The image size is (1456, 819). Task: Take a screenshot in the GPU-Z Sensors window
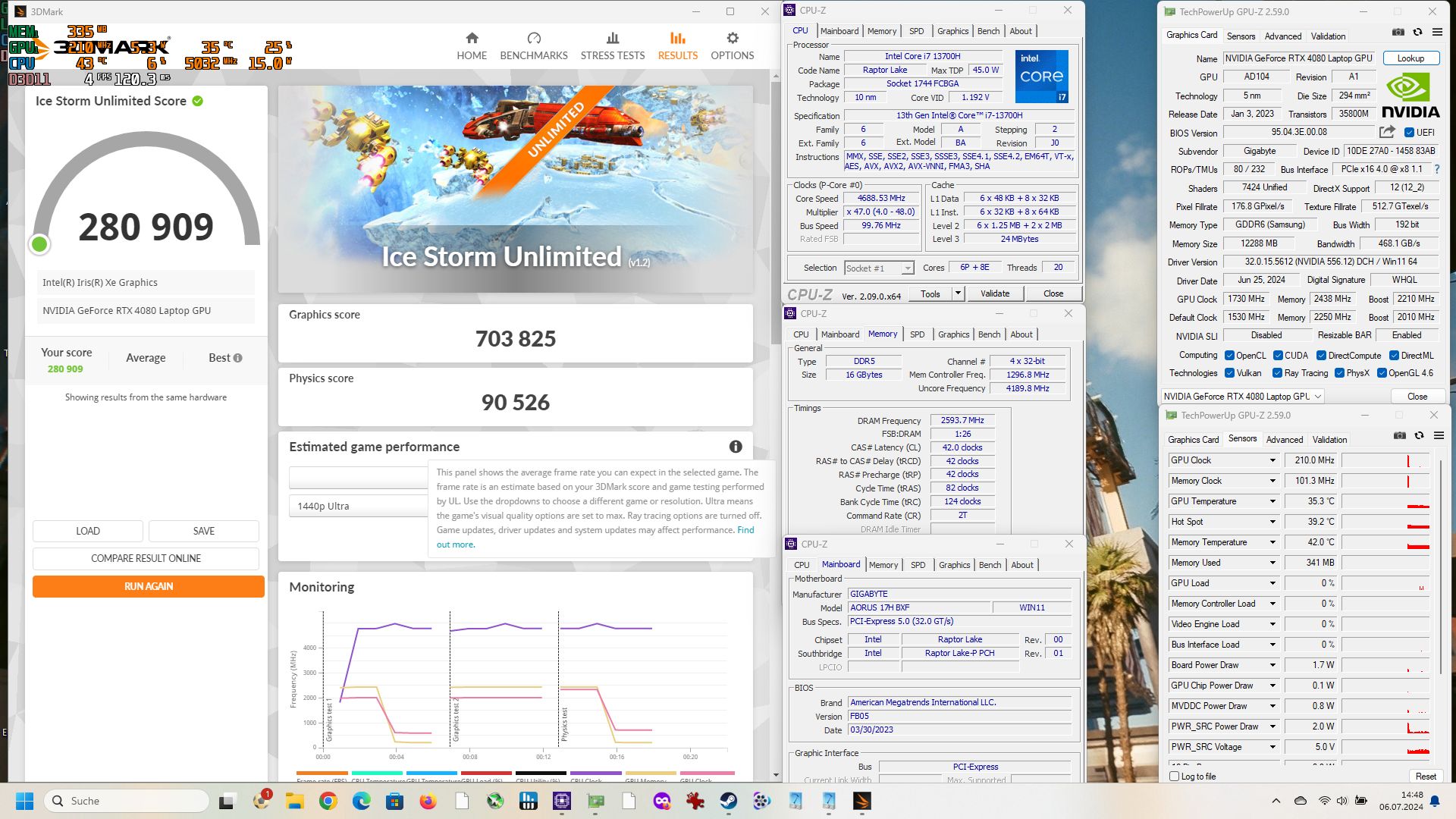click(x=1400, y=435)
